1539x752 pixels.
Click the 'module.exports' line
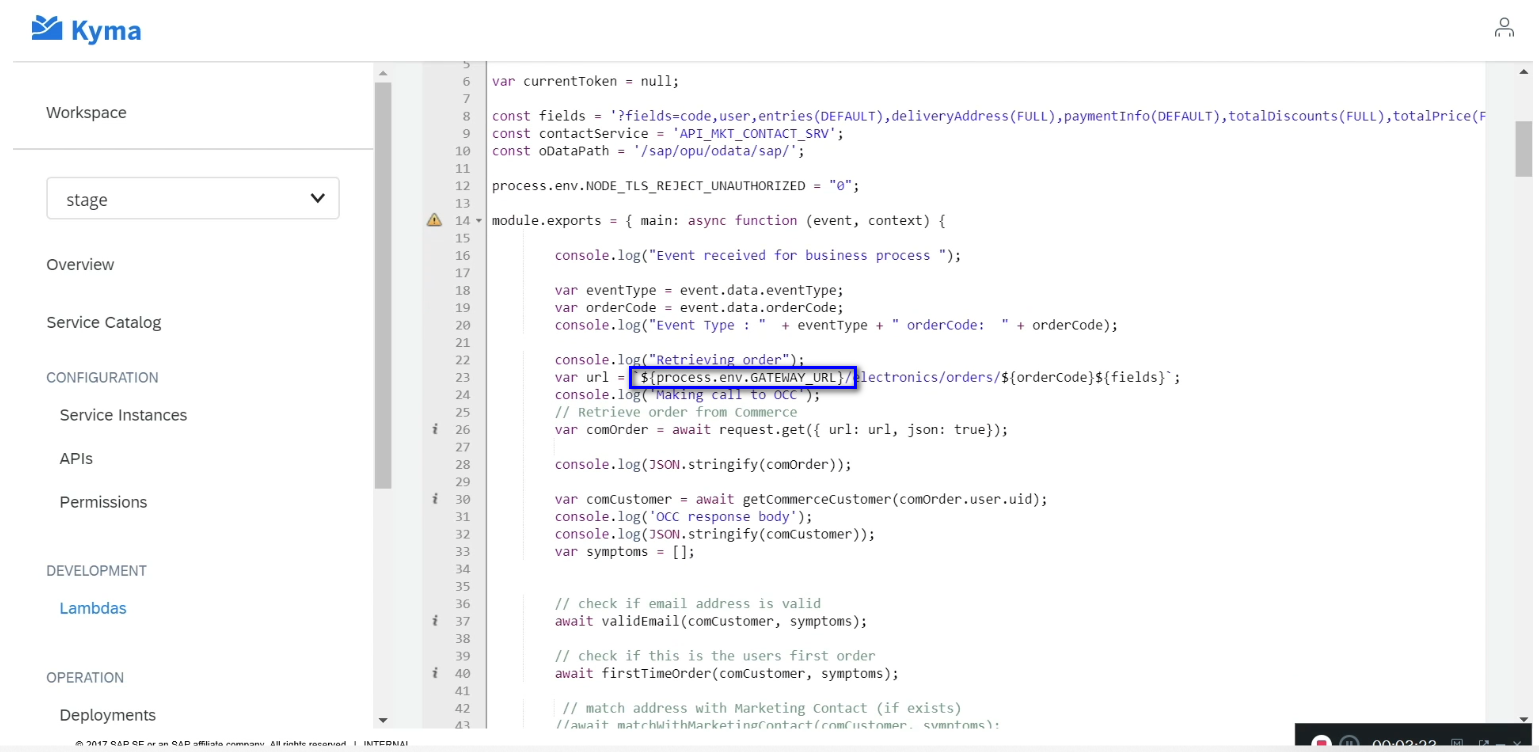719,220
